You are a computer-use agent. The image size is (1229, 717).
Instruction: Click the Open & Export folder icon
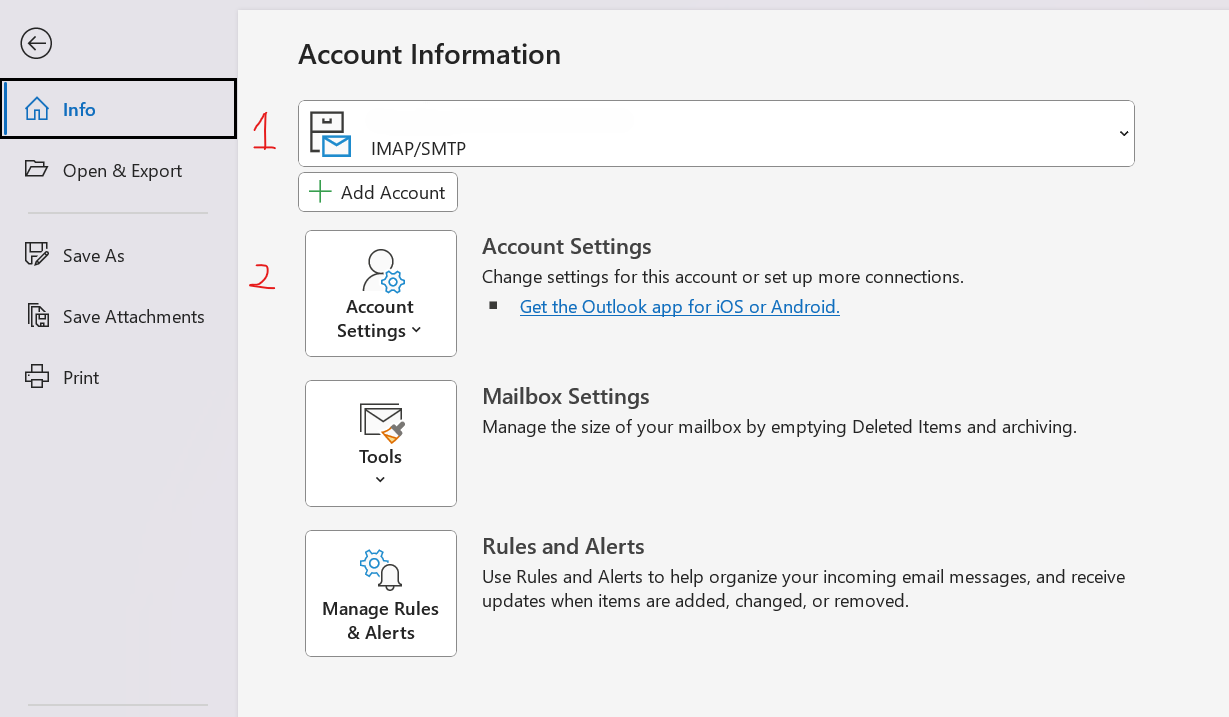[37, 169]
